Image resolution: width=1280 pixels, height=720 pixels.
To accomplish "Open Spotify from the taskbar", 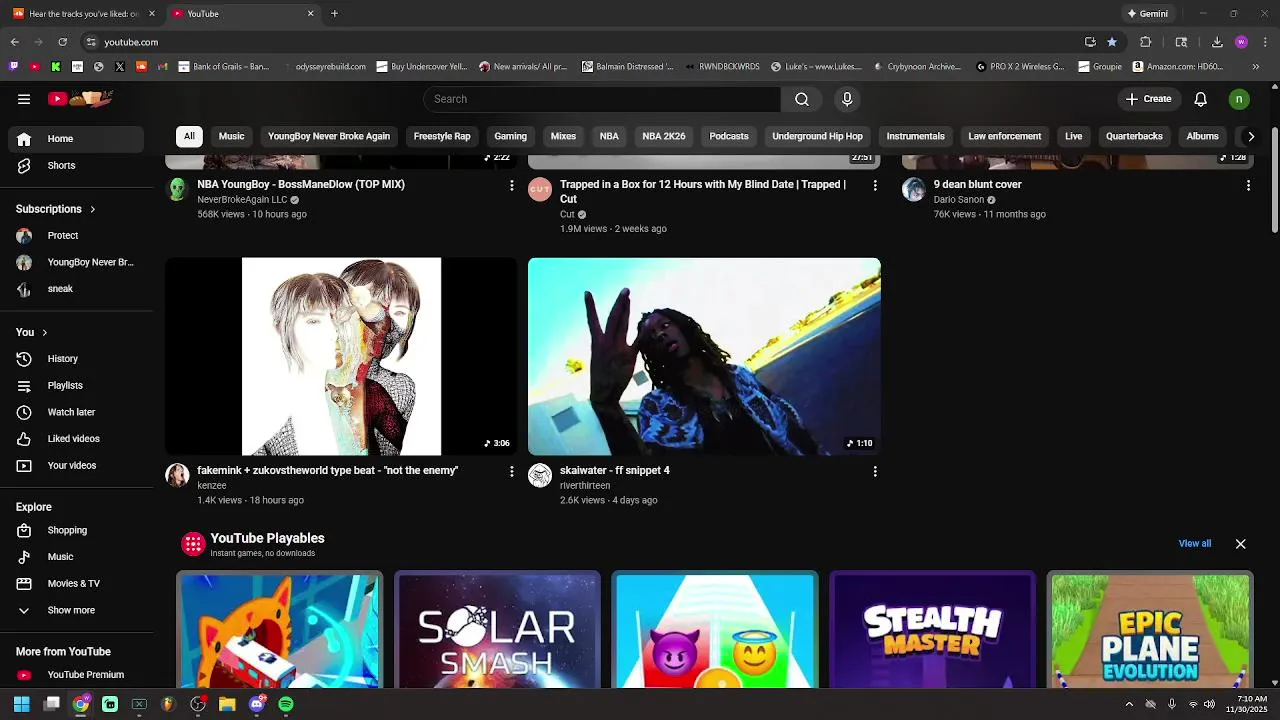I will pyautogui.click(x=286, y=704).
